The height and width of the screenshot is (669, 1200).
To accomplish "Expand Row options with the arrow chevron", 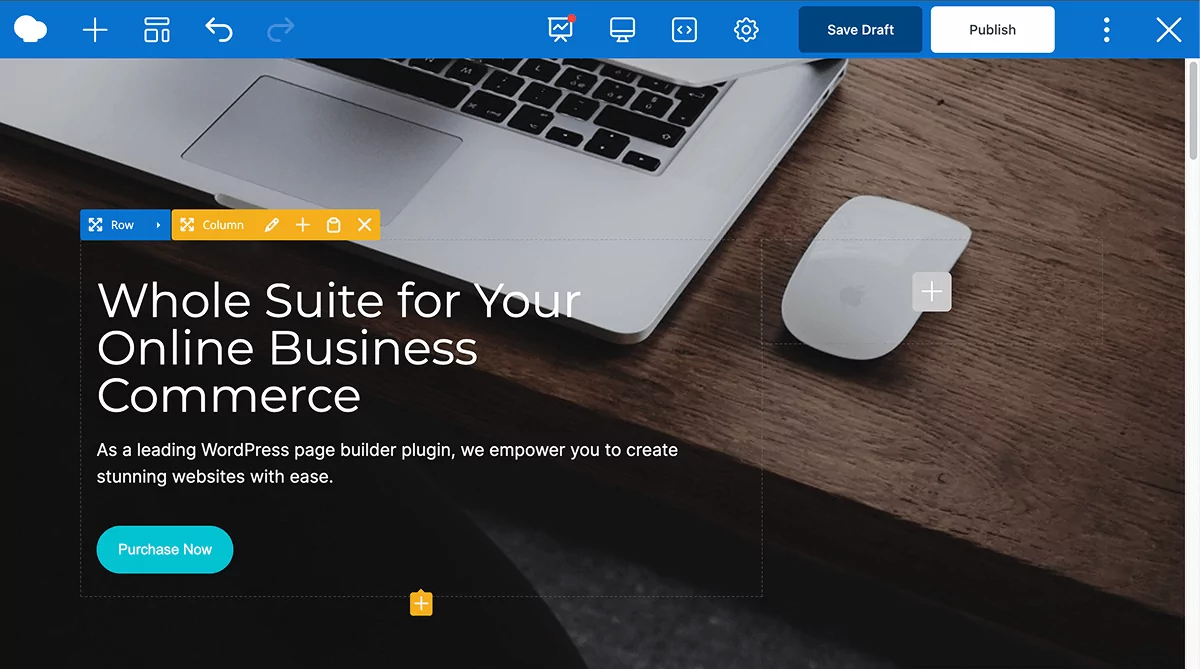I will tap(156, 224).
